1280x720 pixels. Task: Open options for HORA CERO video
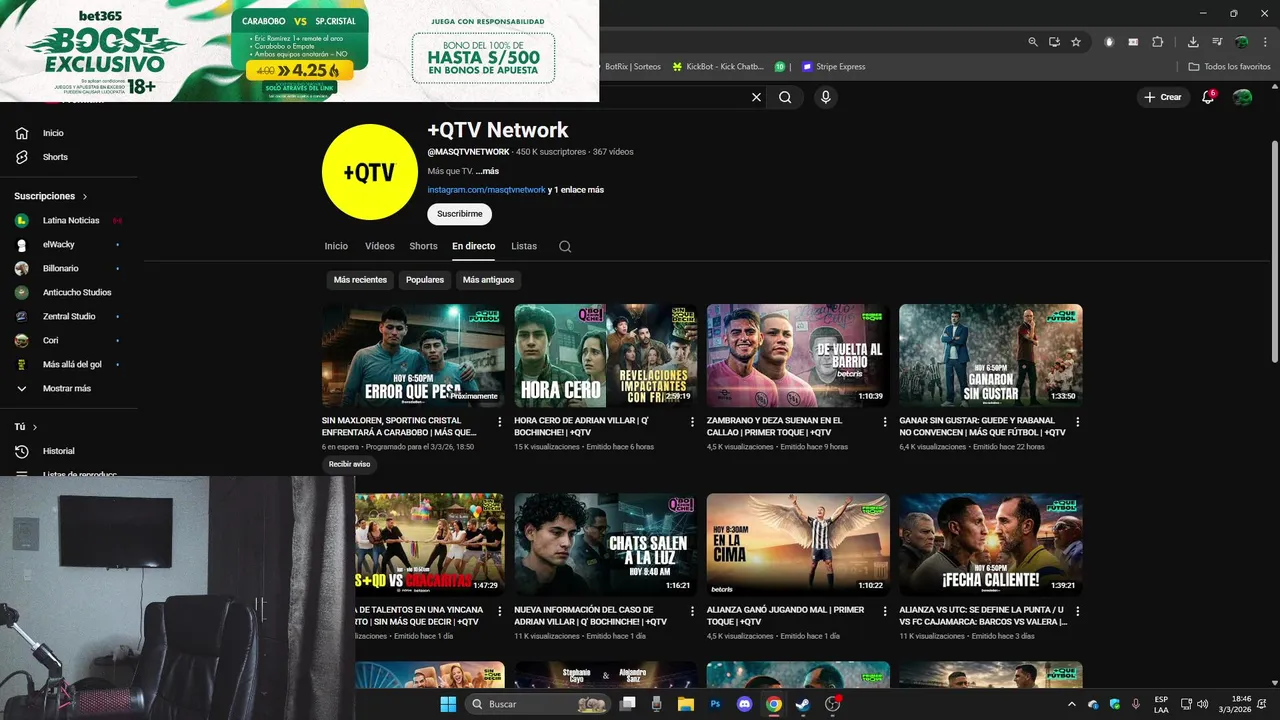pos(692,422)
